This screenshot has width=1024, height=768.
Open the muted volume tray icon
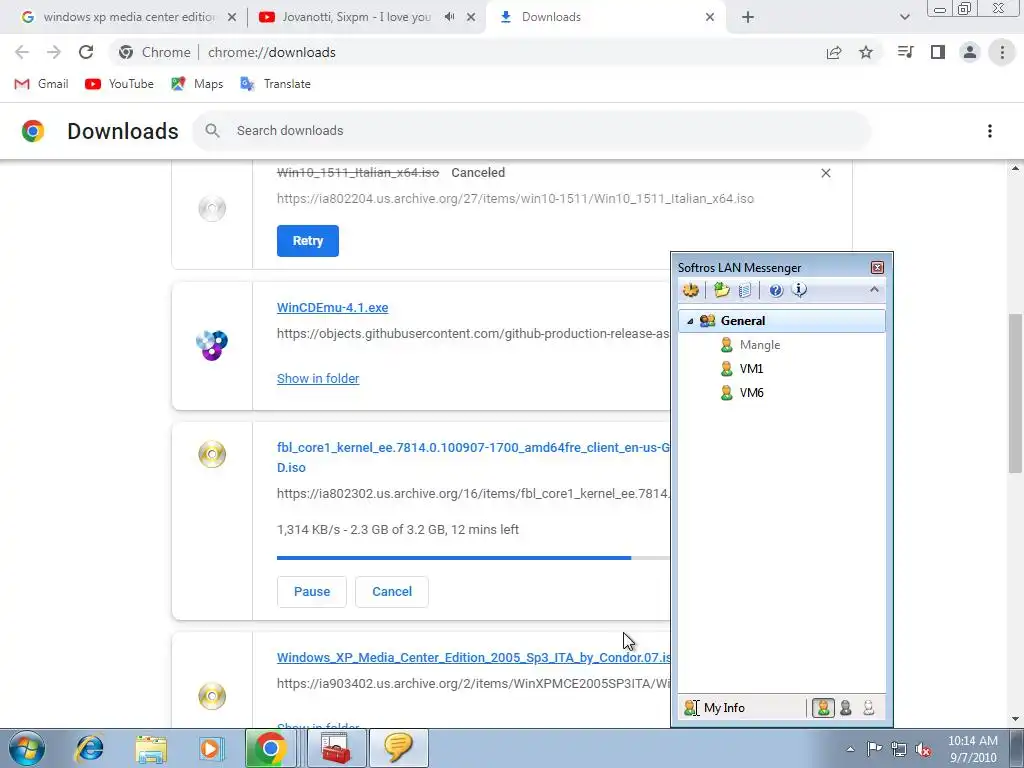[x=923, y=749]
